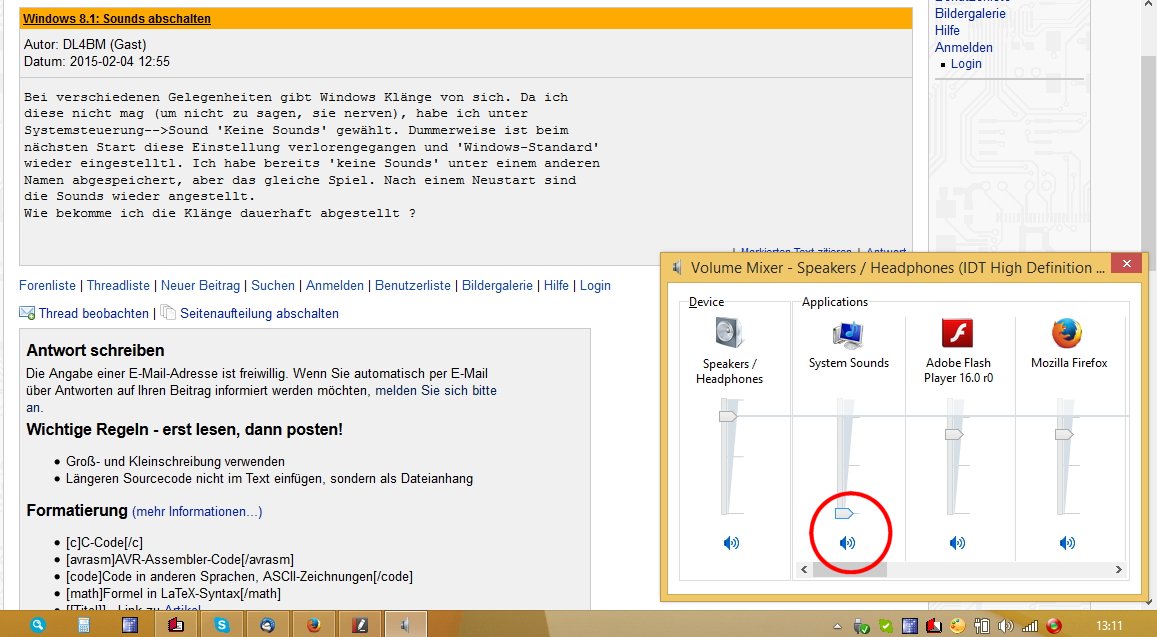Click the '[c]C-Code[/c]' list item
Screen dimensions: 1157x637
pos(104,543)
